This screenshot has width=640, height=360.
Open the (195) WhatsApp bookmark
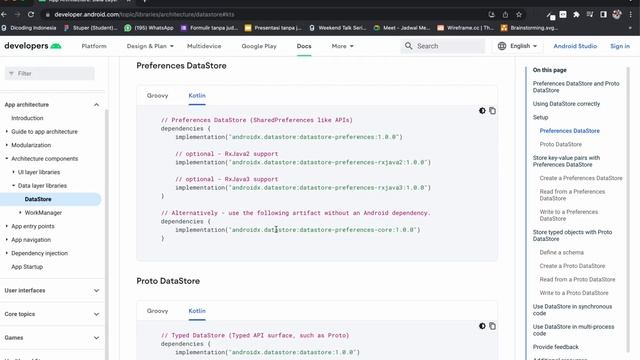coord(150,28)
